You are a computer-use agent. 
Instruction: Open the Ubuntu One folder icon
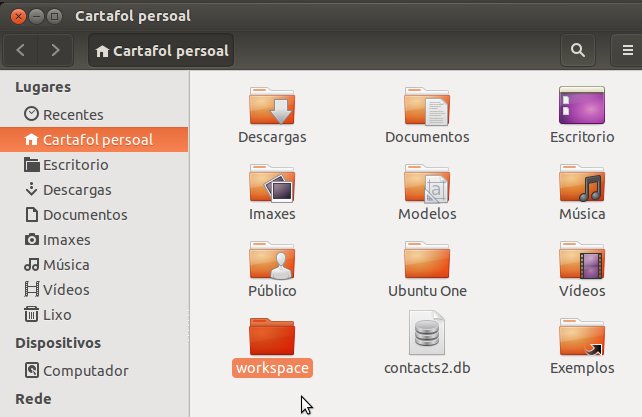coord(427,260)
